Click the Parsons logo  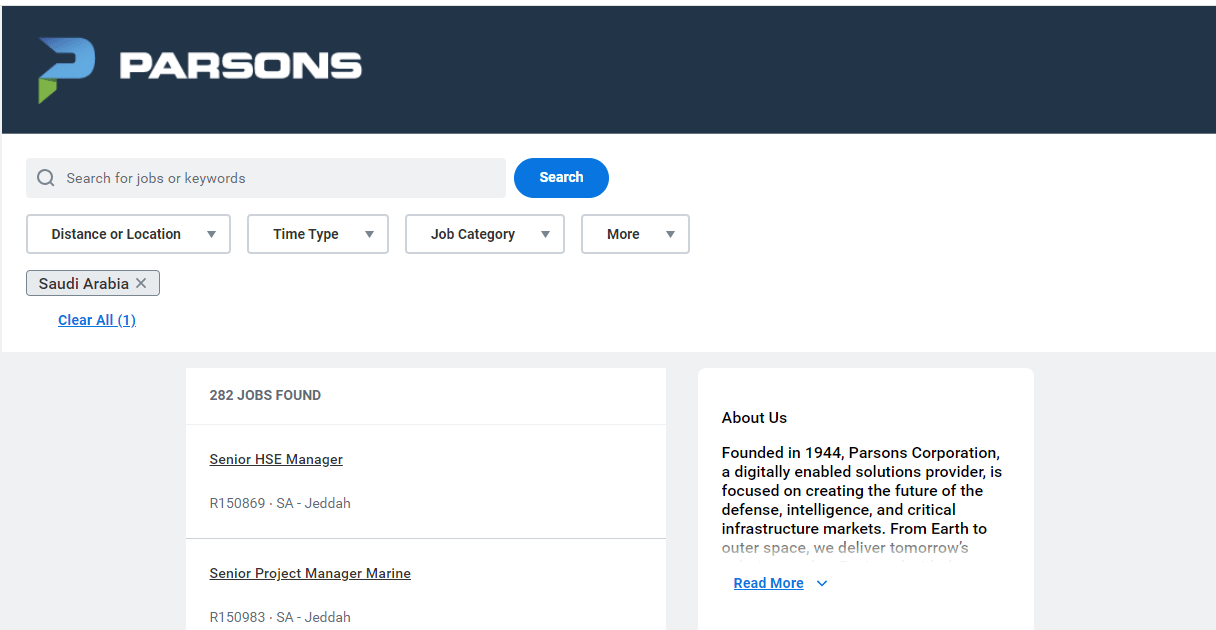[x=200, y=70]
